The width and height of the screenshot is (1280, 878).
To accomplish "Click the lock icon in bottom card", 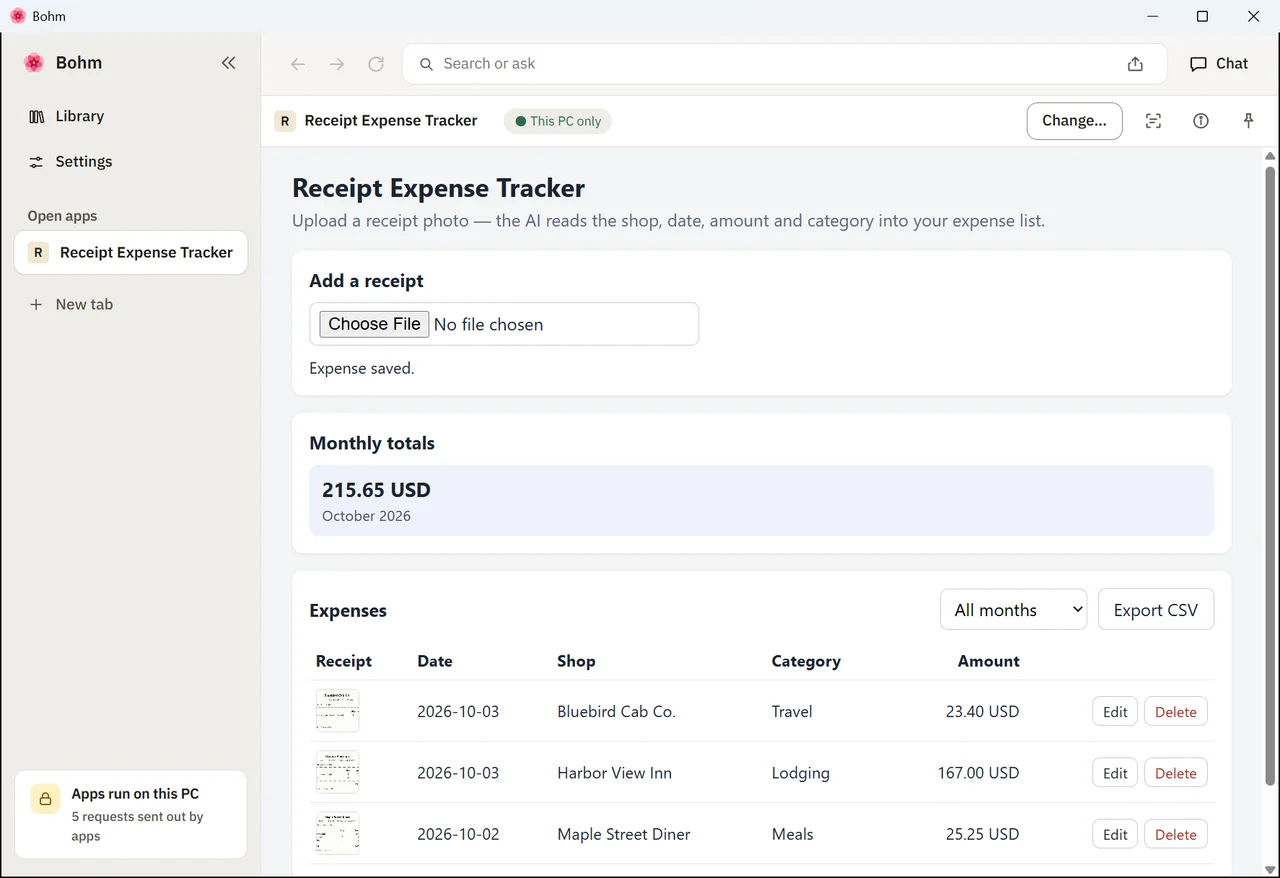I will [45, 799].
